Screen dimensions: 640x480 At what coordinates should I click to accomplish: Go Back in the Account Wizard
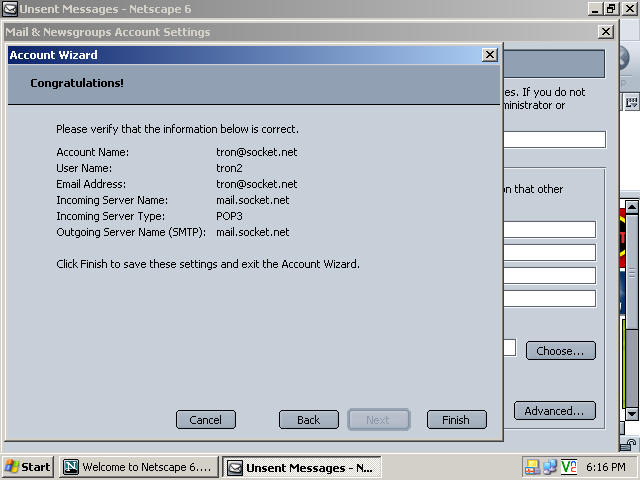(309, 420)
